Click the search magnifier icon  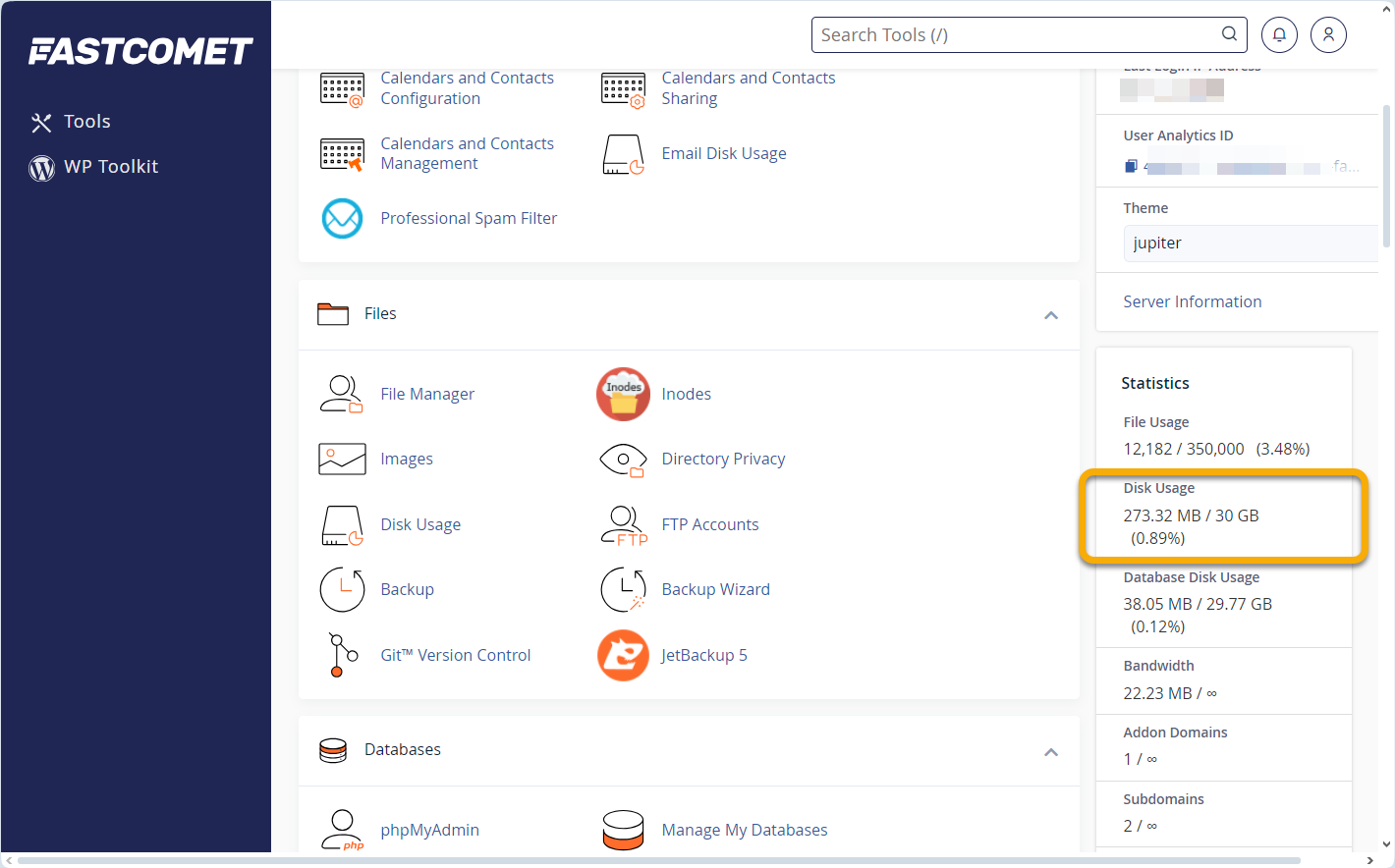pyautogui.click(x=1229, y=34)
